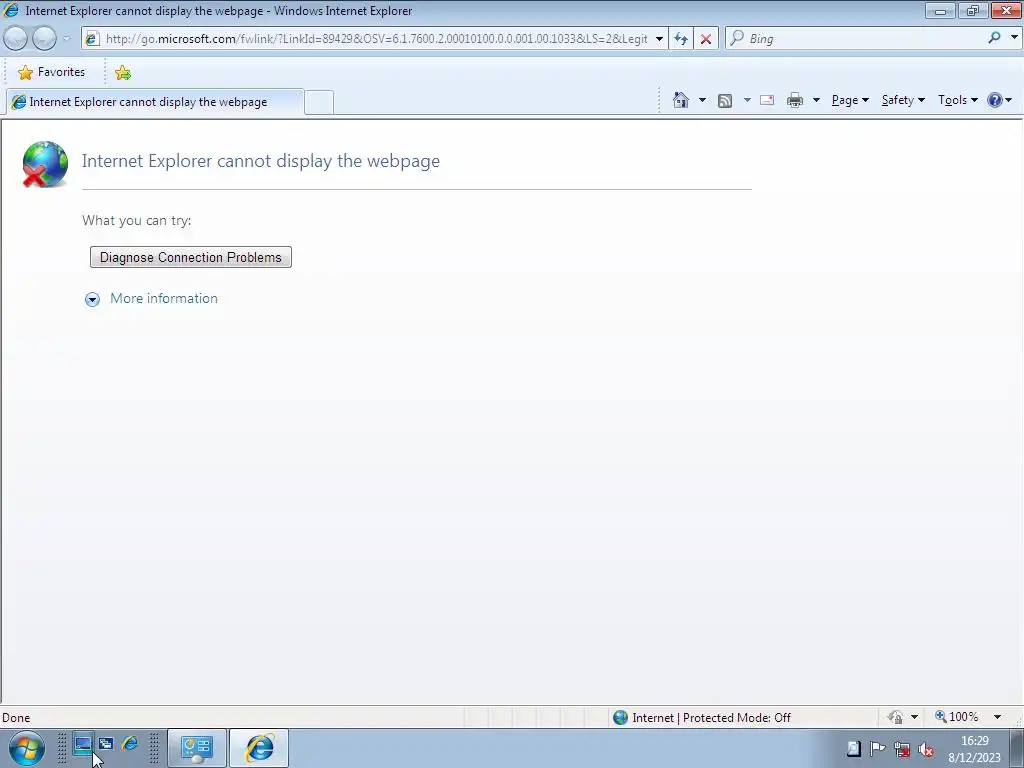Click the globe error icon on page

tap(44, 164)
